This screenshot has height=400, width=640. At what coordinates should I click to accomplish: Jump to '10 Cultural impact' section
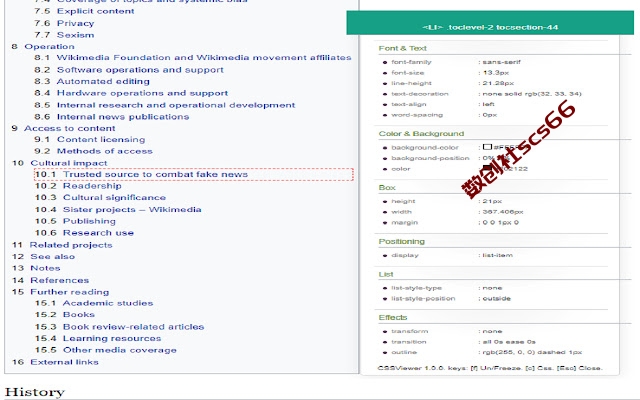tap(60, 163)
